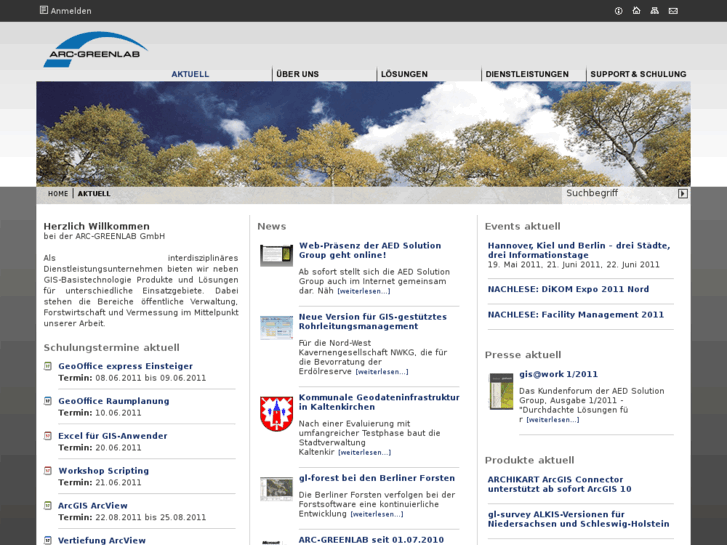Click calendar icon beside GeoOffice Raumplanung

pos(47,401)
